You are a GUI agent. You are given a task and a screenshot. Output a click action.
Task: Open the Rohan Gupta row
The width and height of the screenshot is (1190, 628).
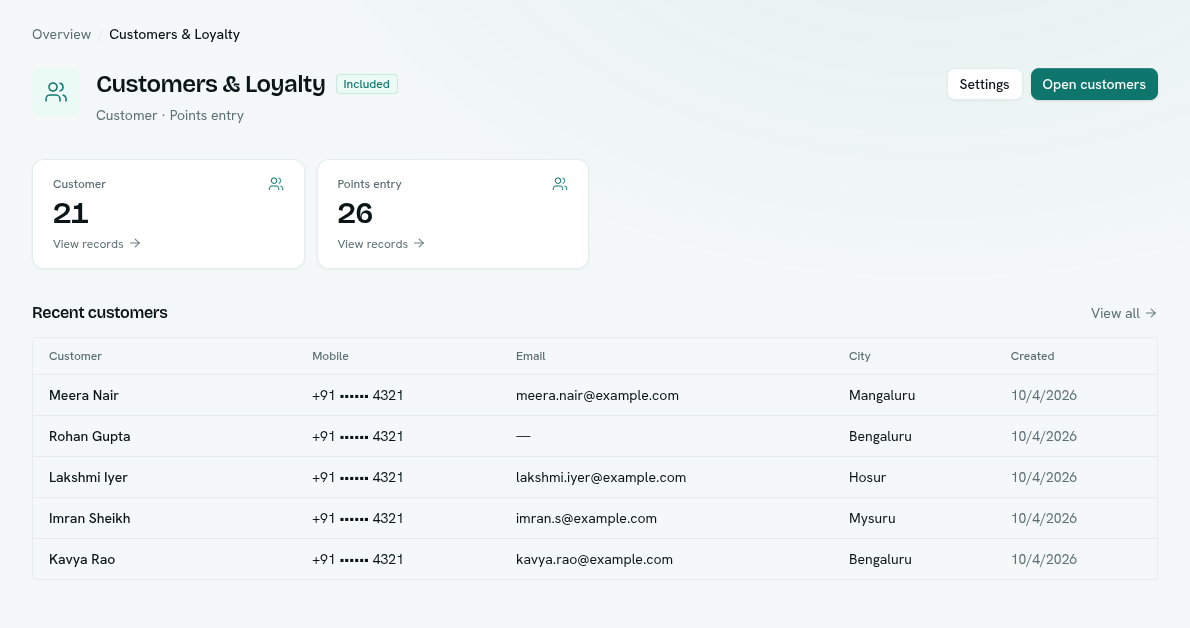click(x=595, y=436)
